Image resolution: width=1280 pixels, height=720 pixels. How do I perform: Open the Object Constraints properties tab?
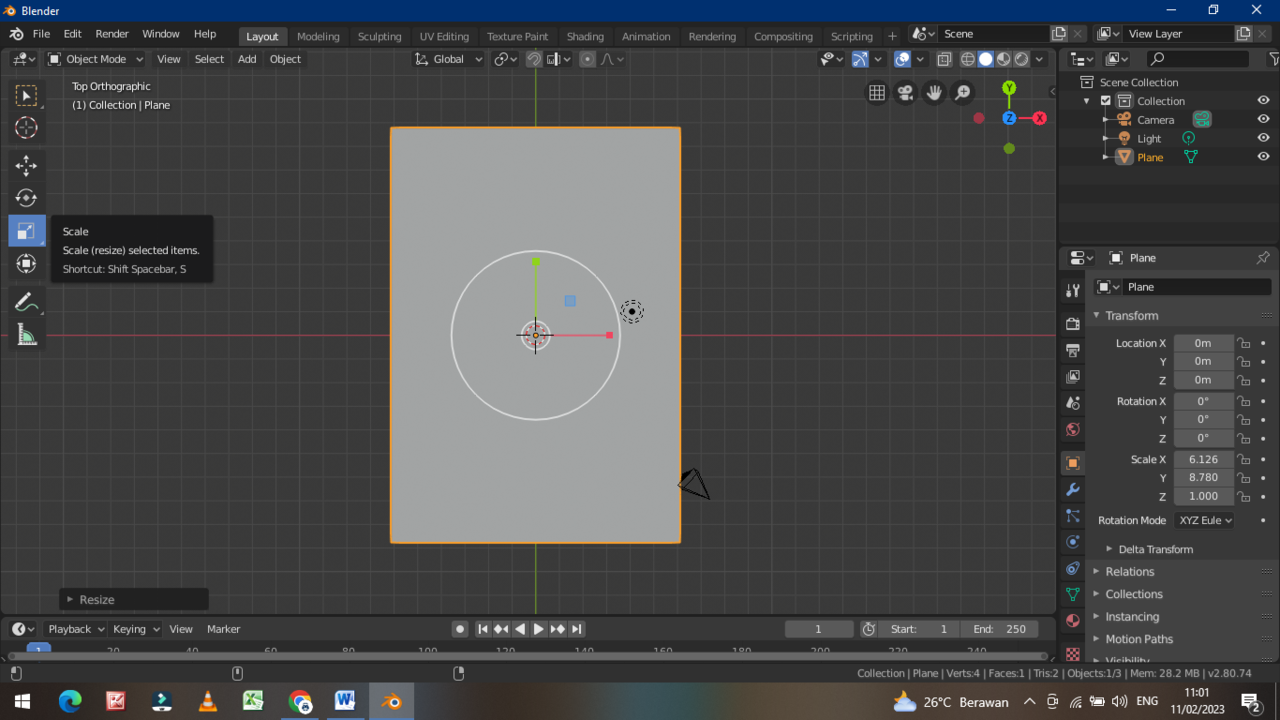click(1073, 568)
